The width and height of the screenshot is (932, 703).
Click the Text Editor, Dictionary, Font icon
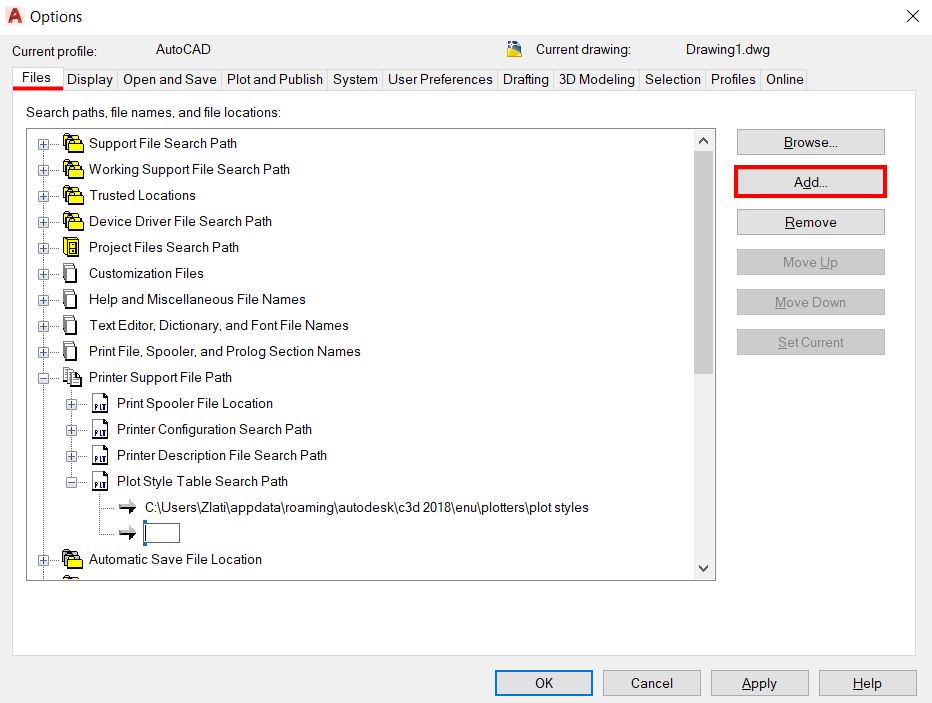click(x=70, y=326)
